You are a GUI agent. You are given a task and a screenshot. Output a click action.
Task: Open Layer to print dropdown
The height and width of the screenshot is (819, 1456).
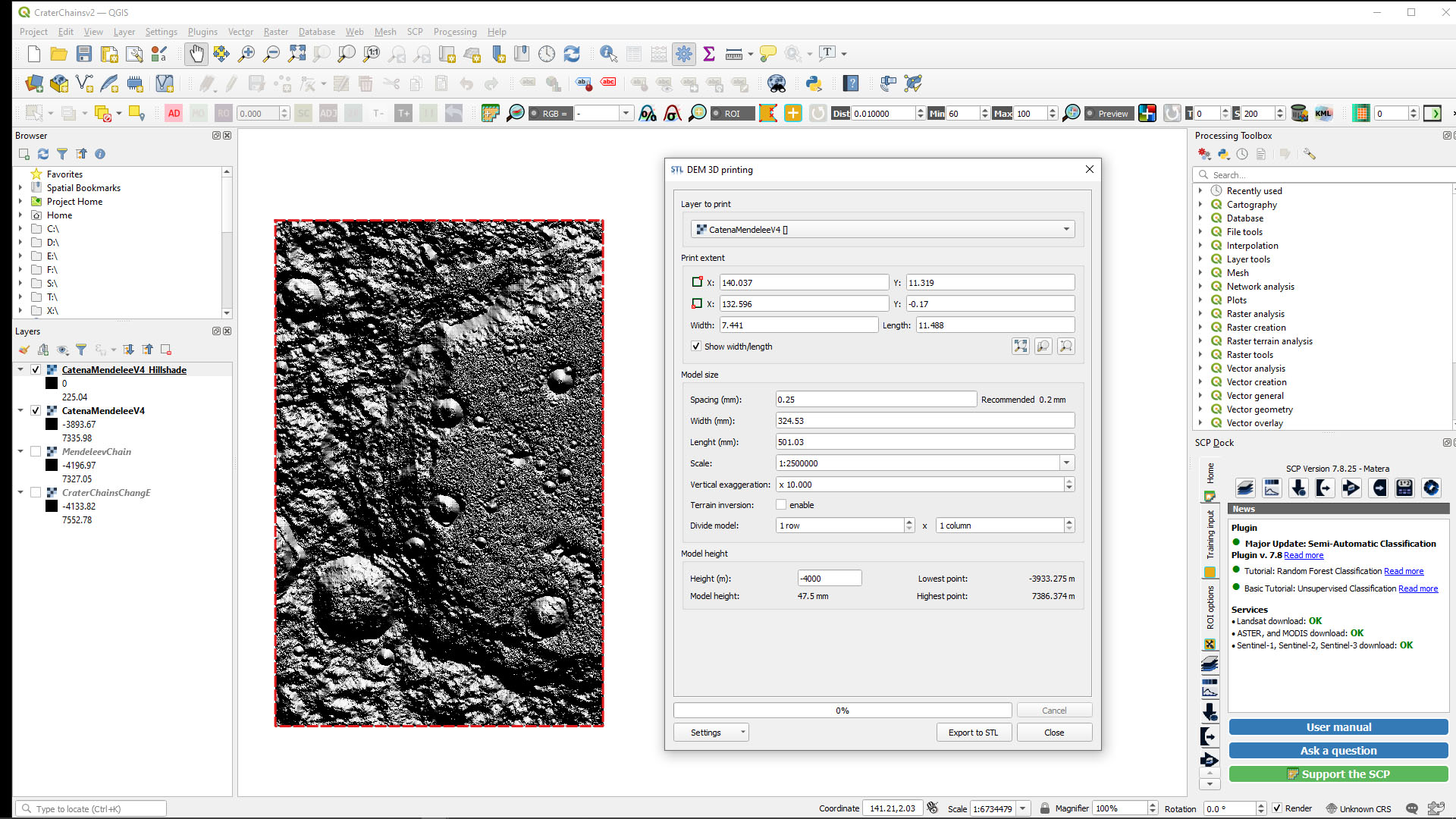point(883,230)
